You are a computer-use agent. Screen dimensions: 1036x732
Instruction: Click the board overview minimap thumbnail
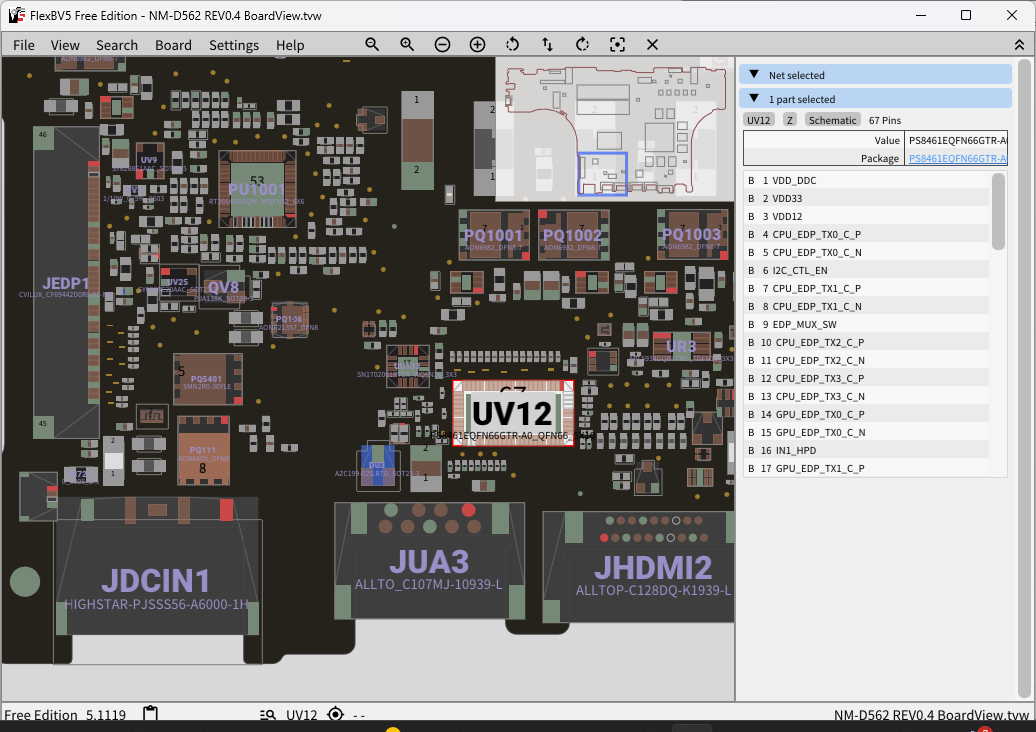pos(614,128)
